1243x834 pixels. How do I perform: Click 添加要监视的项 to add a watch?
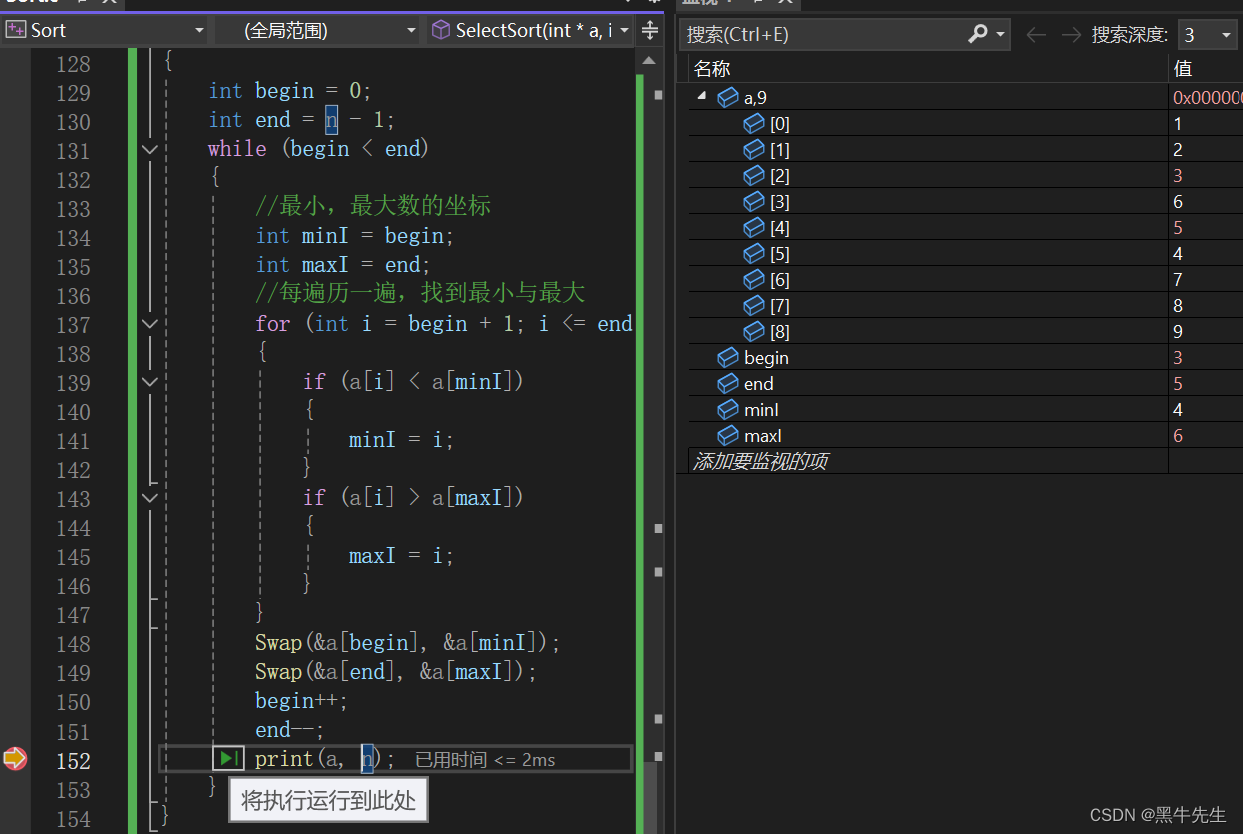coord(760,461)
